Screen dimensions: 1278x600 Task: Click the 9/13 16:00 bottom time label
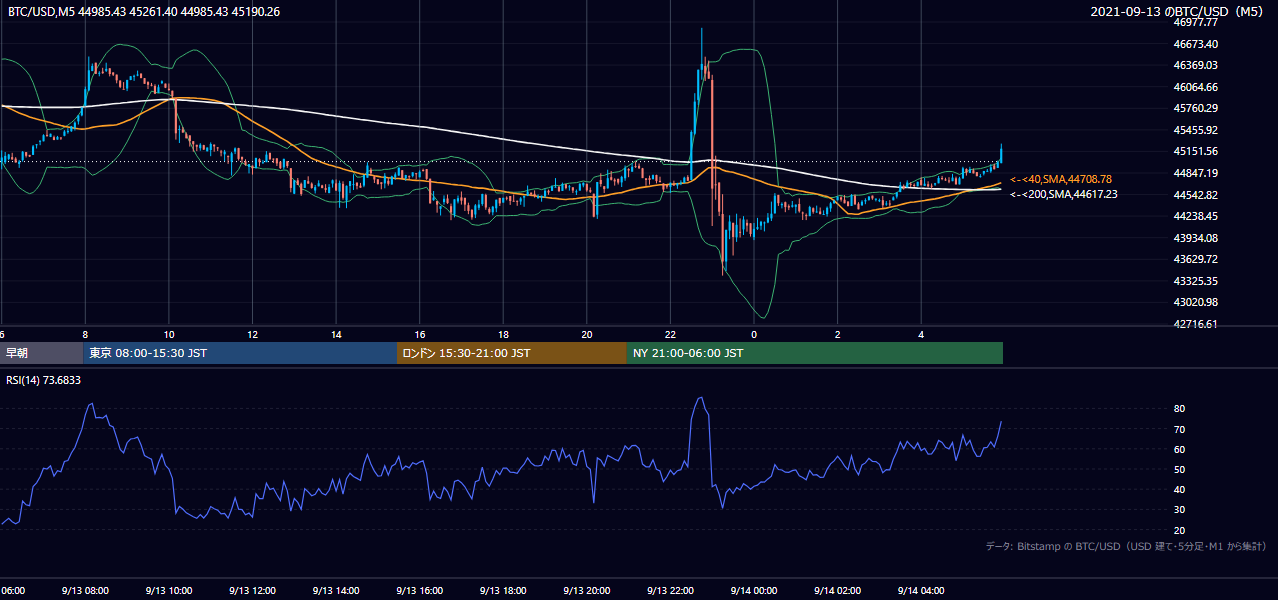tap(419, 591)
